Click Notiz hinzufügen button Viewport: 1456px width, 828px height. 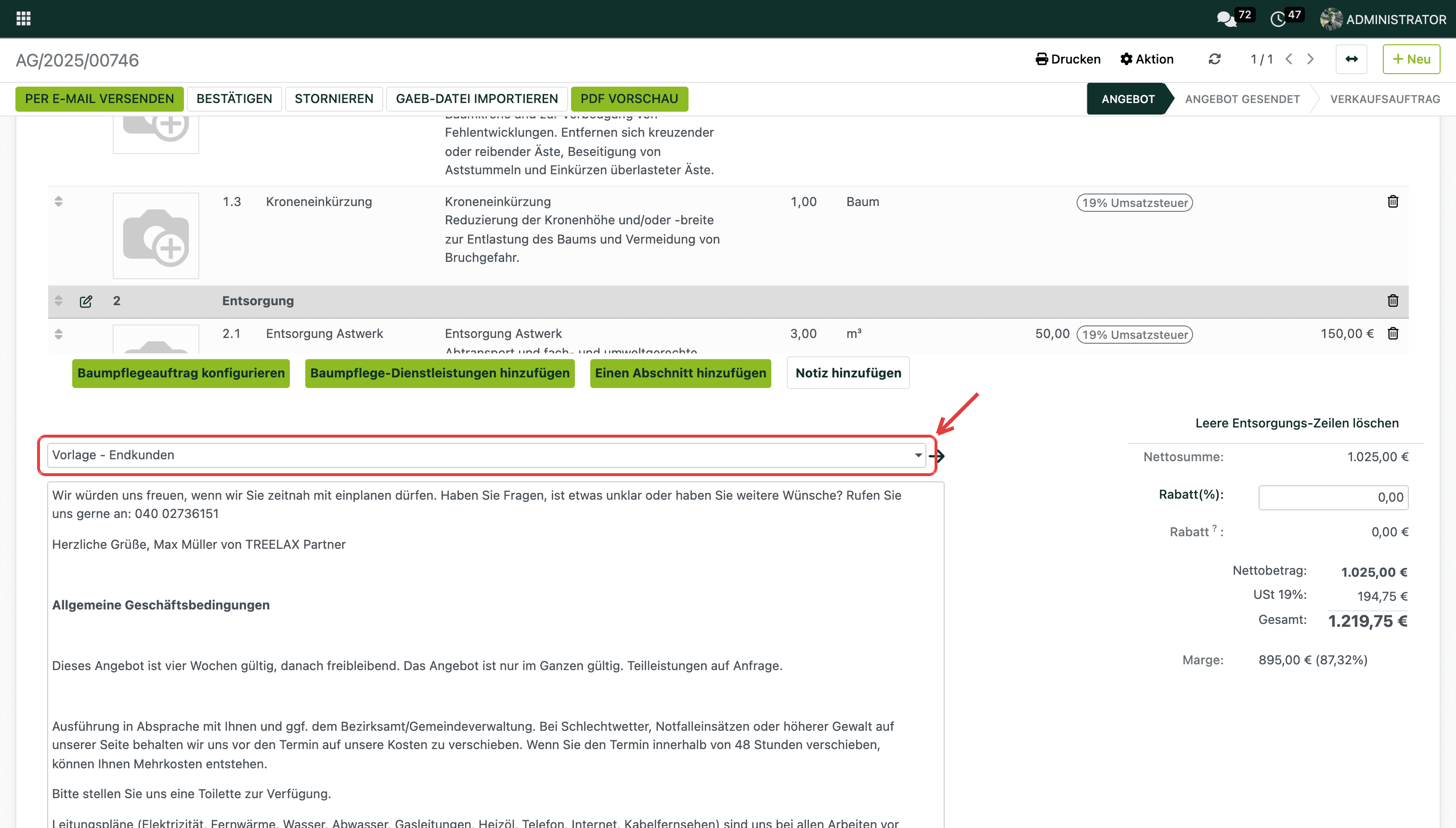click(848, 373)
